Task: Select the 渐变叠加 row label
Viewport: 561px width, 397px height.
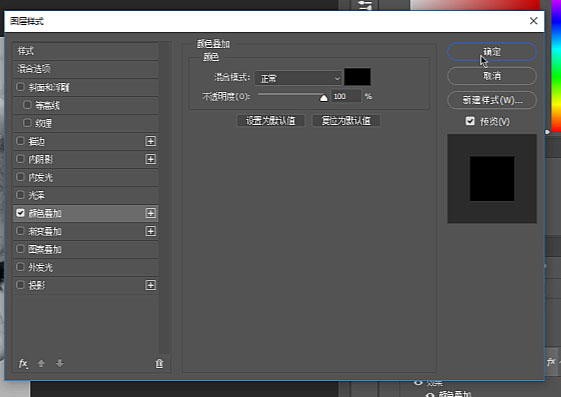Action: pyautogui.click(x=45, y=231)
